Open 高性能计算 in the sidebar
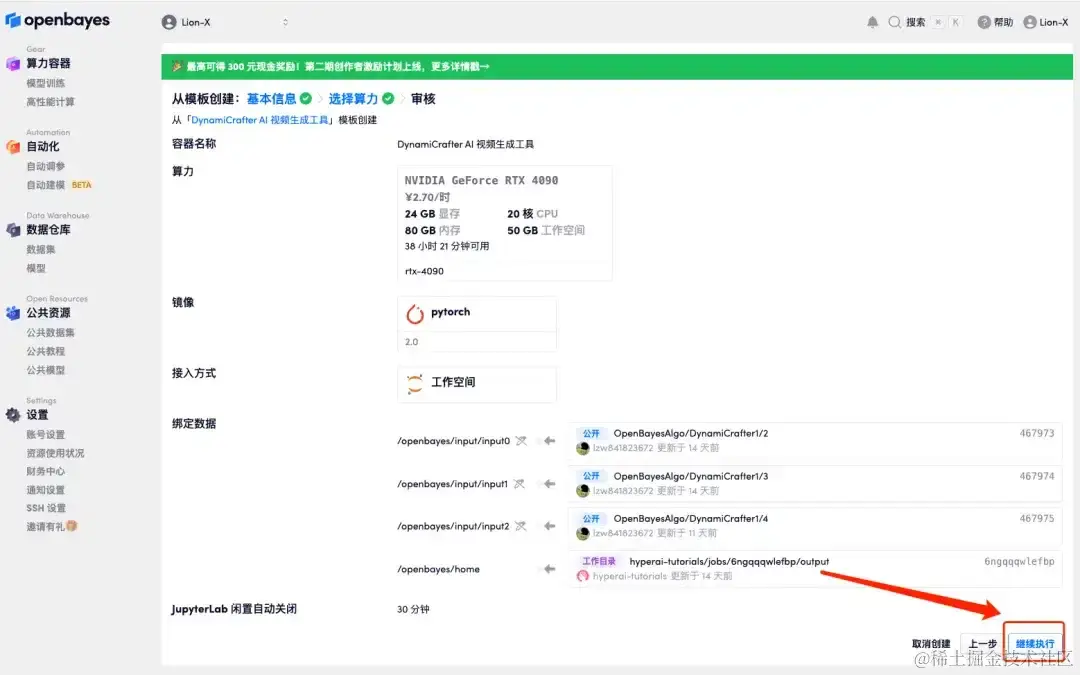 point(50,101)
